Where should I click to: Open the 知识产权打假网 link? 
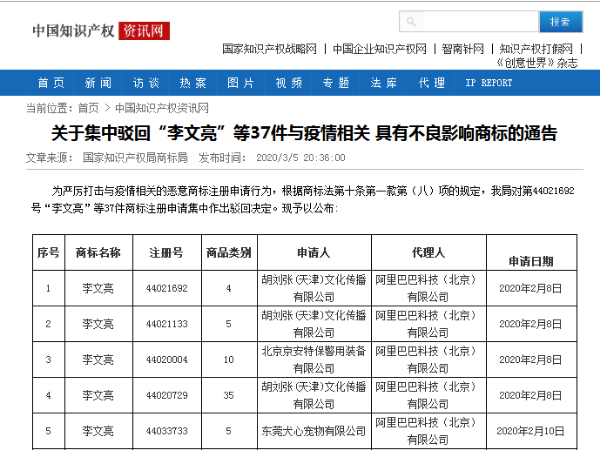pyautogui.click(x=536, y=49)
